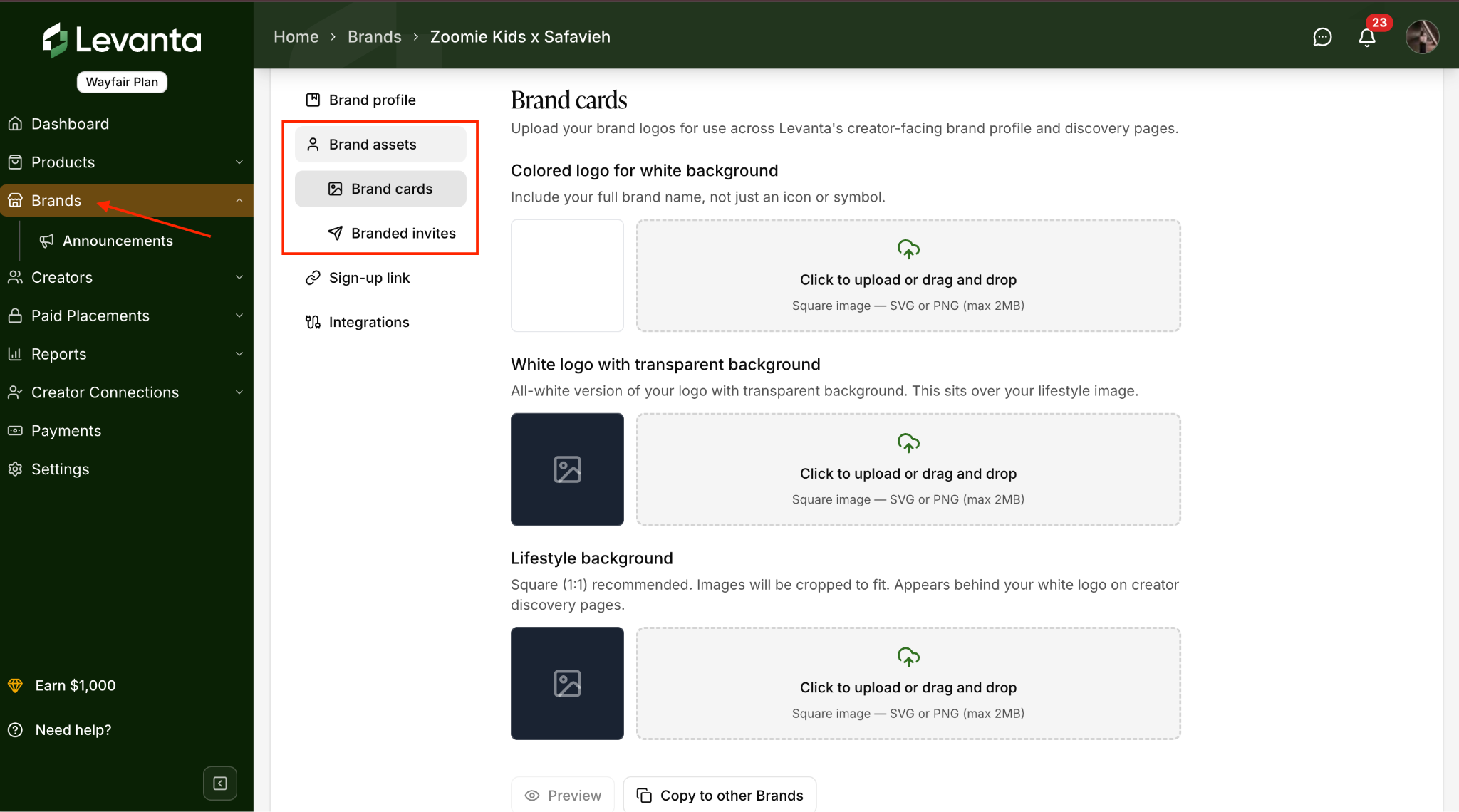Expand the Paid Placements chevron

point(239,316)
